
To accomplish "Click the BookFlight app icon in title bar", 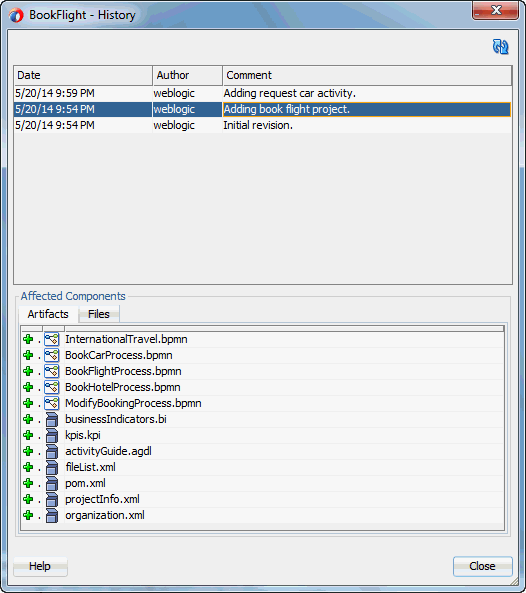I will (16, 16).
